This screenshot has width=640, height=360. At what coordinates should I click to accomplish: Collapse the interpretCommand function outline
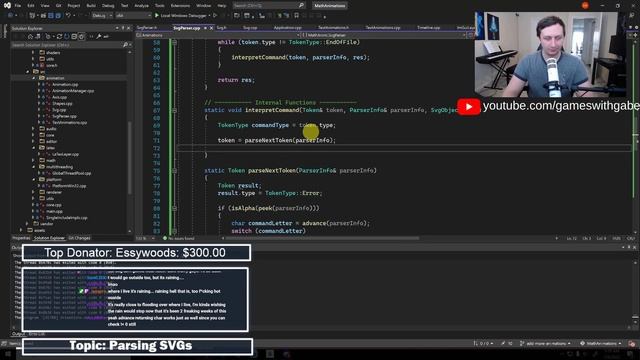click(x=174, y=110)
